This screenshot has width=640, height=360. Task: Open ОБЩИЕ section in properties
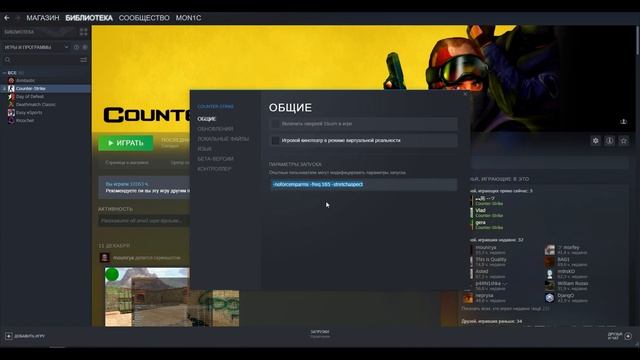(207, 119)
